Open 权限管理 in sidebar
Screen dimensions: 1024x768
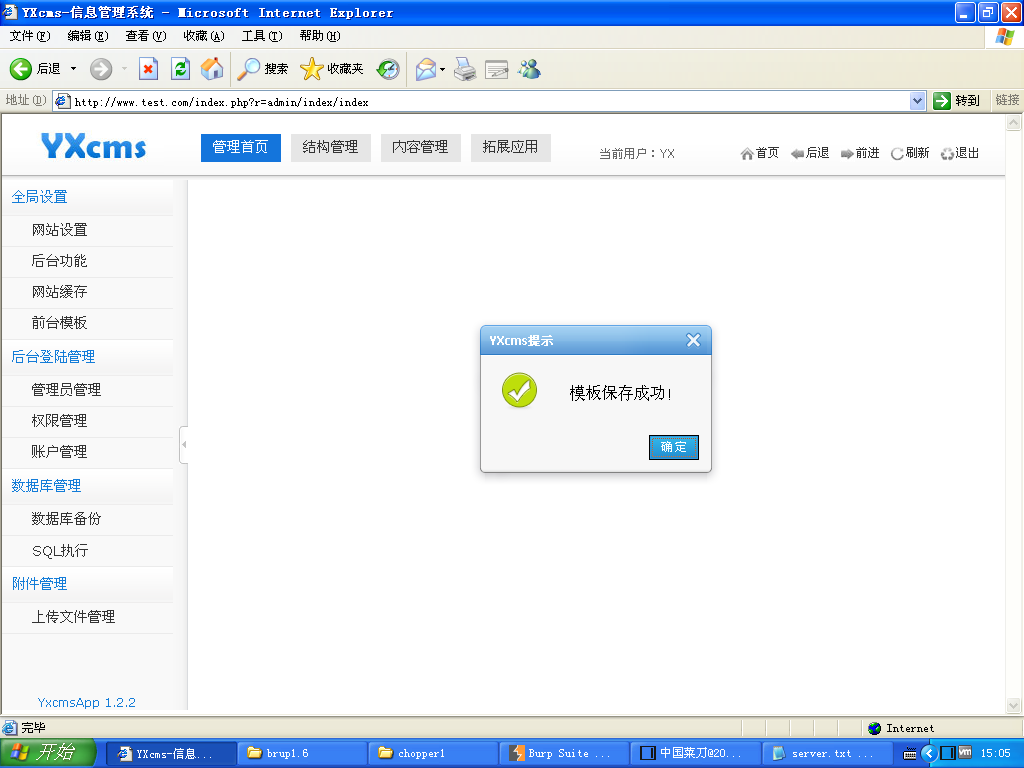pyautogui.click(x=59, y=421)
